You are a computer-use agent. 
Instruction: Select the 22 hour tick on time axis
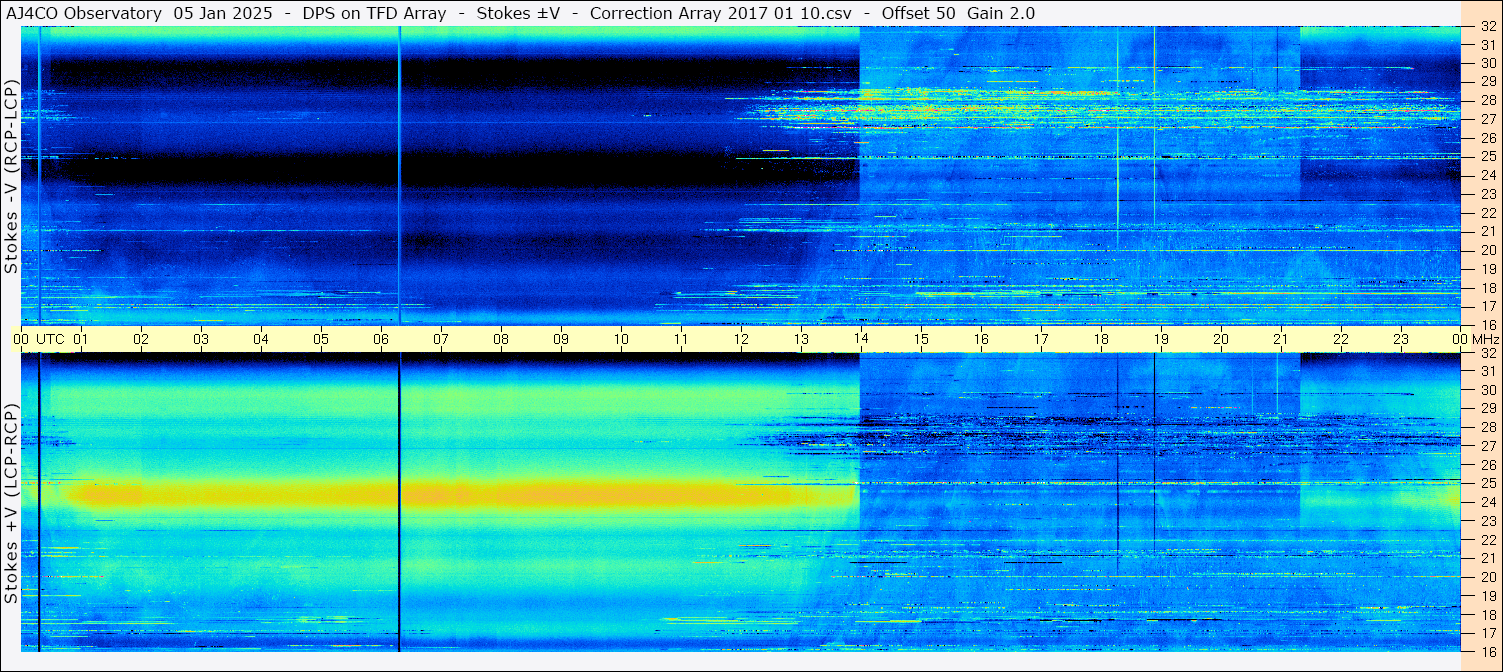tap(1341, 339)
